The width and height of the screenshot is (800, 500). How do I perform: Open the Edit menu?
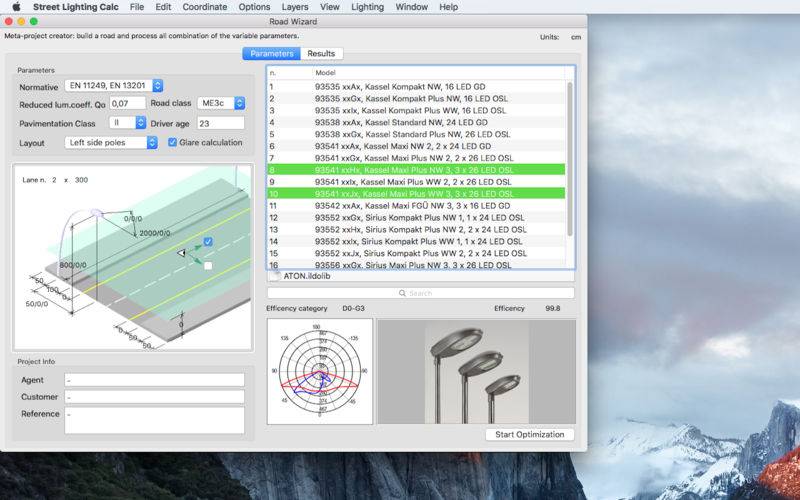click(163, 7)
